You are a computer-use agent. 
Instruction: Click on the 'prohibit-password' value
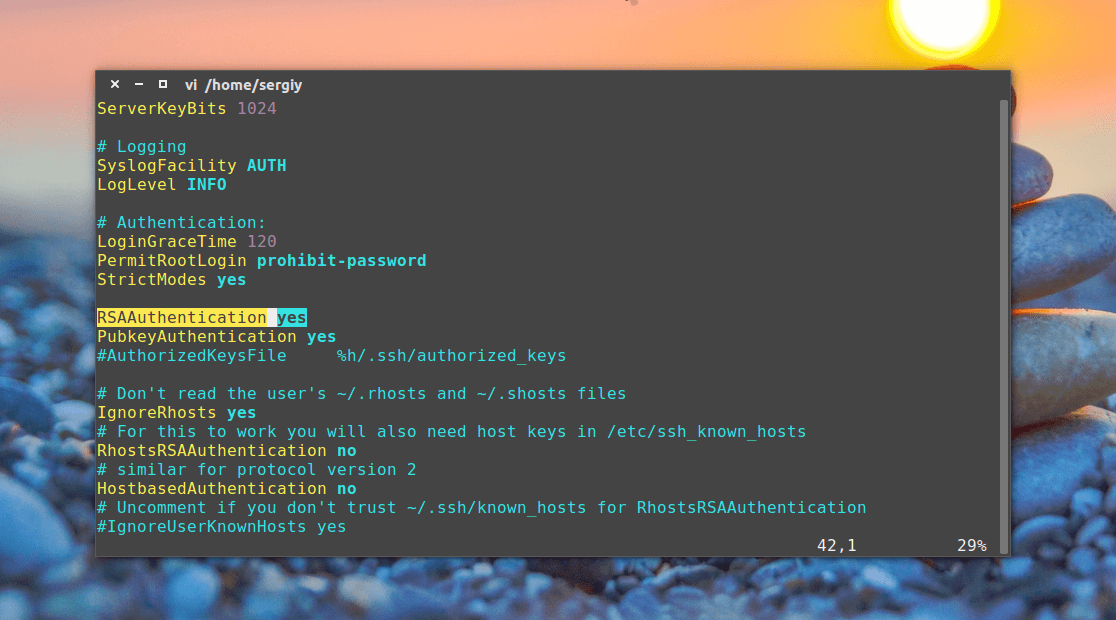tap(342, 261)
